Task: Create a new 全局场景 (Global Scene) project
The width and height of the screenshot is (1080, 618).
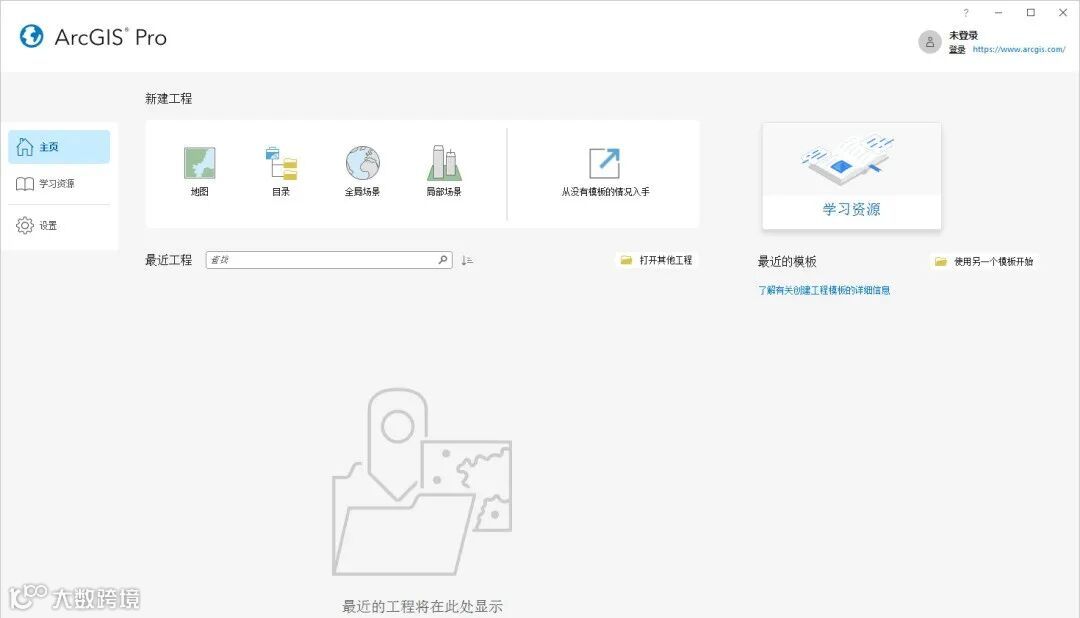Action: (x=362, y=170)
